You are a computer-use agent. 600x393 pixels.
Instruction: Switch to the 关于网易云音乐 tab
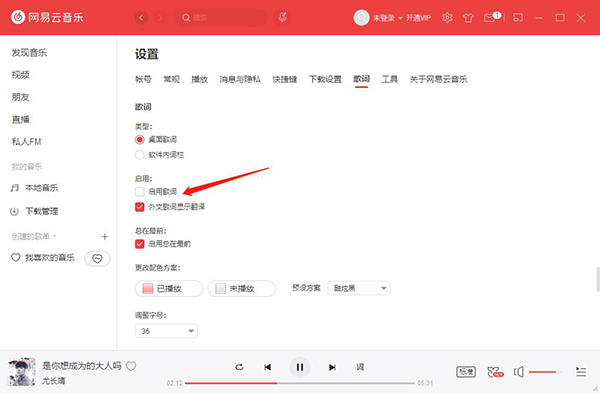click(439, 79)
